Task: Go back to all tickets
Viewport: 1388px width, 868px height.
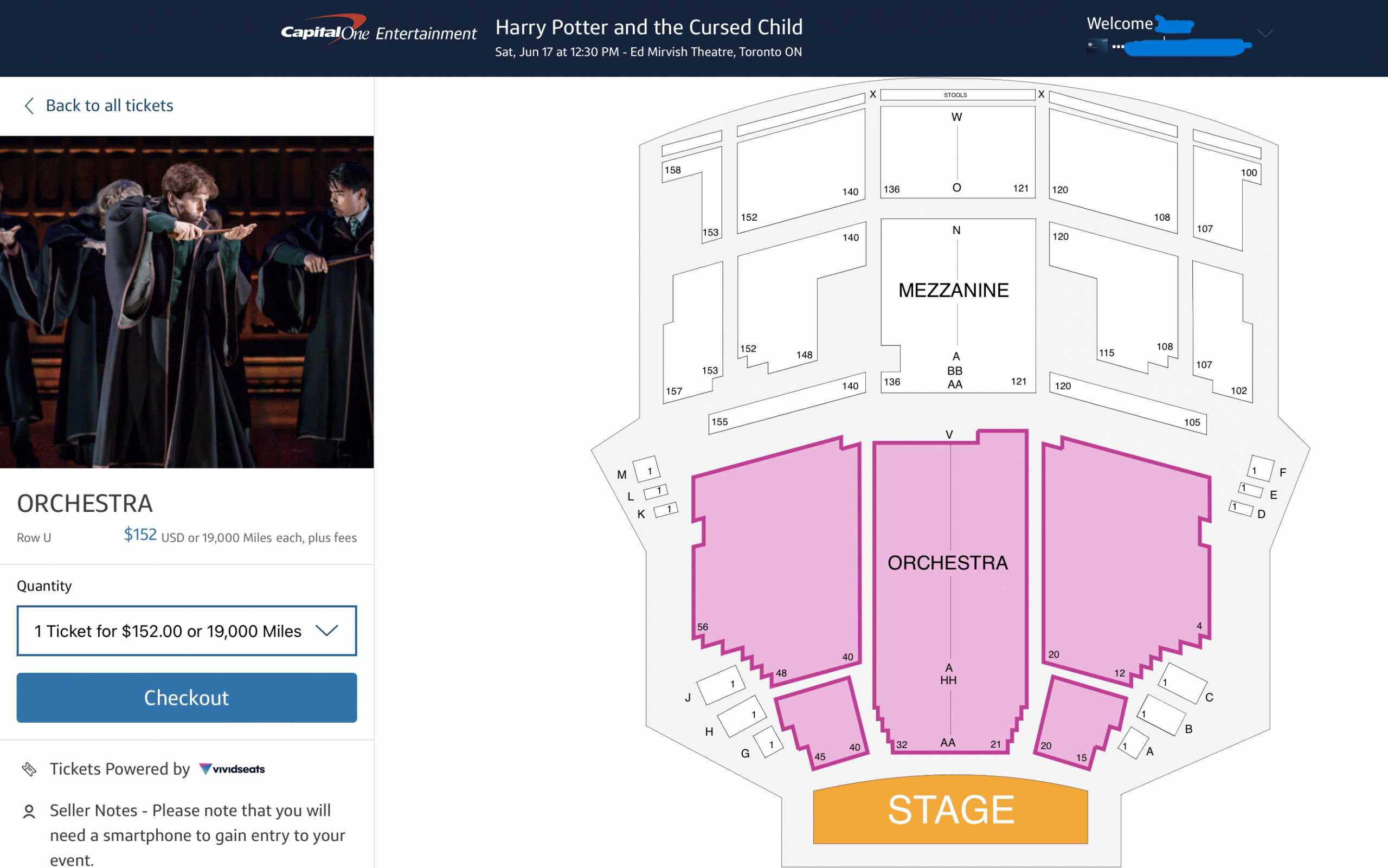Action: [109, 106]
